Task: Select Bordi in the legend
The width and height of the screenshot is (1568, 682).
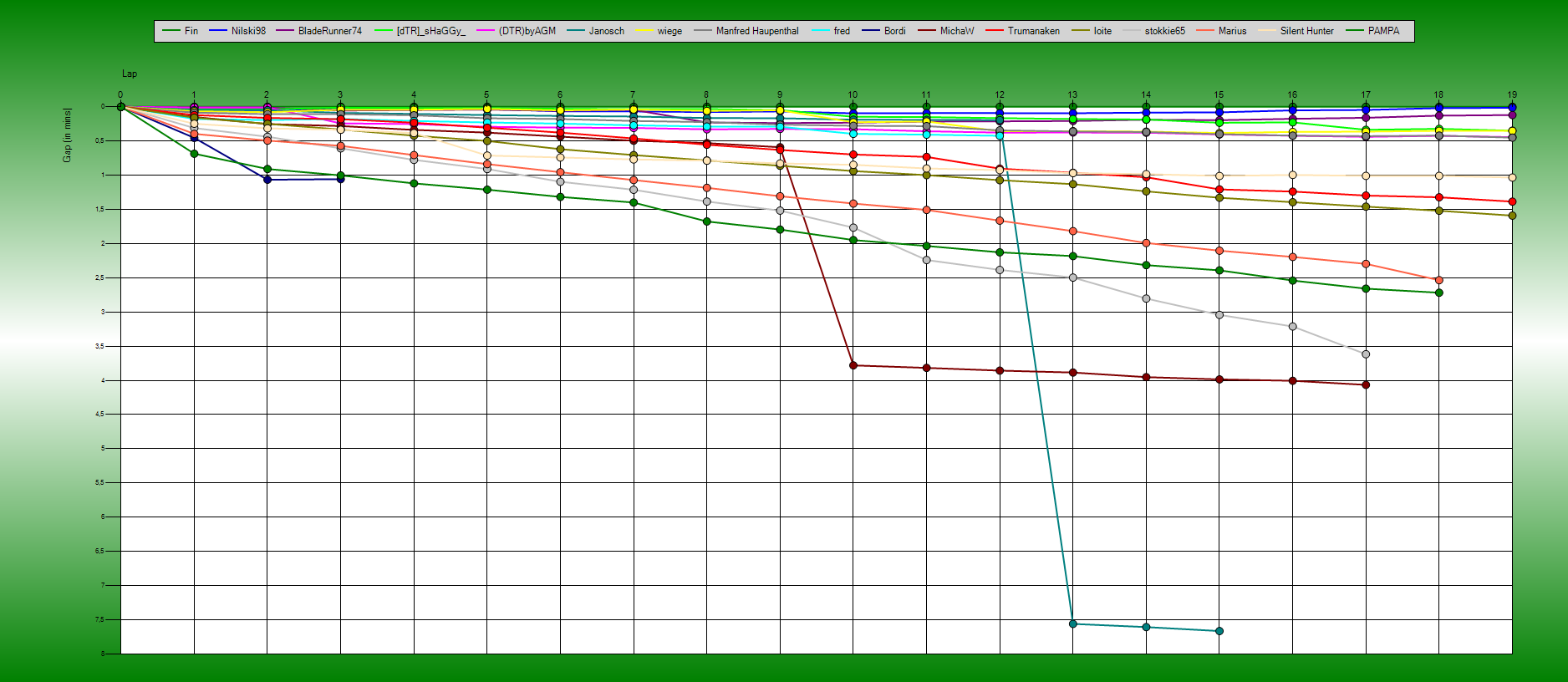Action: coord(884,31)
